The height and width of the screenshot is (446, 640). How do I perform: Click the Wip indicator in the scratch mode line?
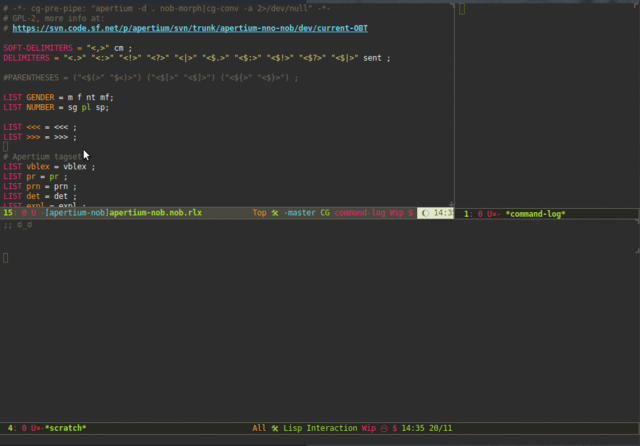pyautogui.click(x=368, y=428)
